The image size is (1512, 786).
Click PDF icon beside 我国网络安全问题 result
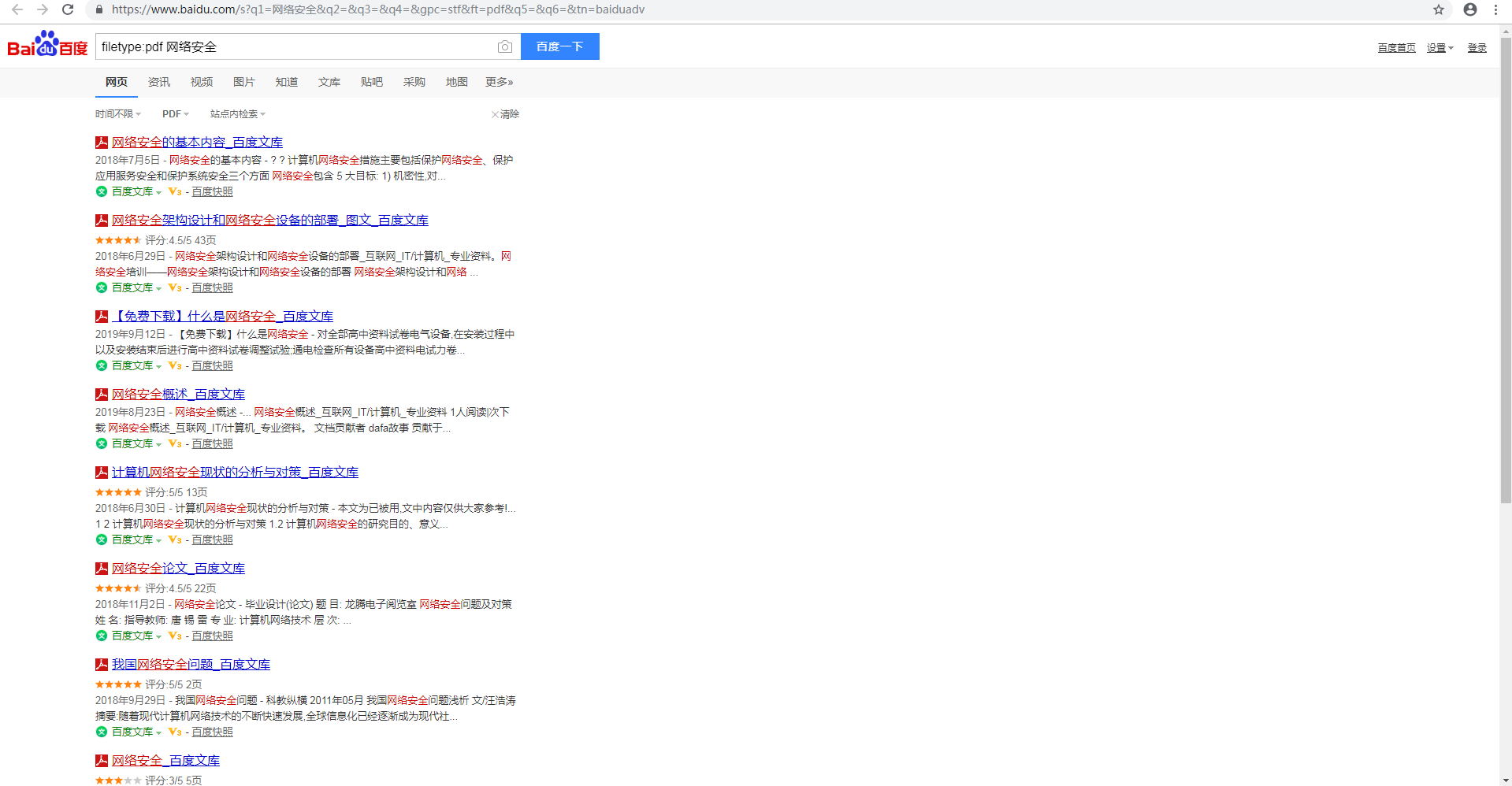pyautogui.click(x=102, y=665)
